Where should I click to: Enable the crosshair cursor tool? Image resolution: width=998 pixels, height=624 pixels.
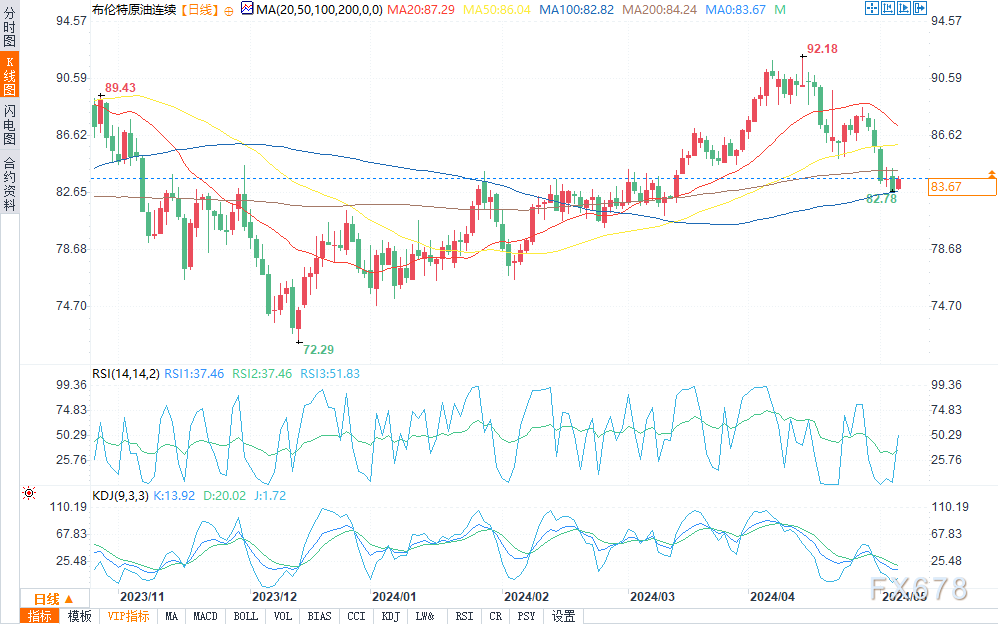(872, 8)
